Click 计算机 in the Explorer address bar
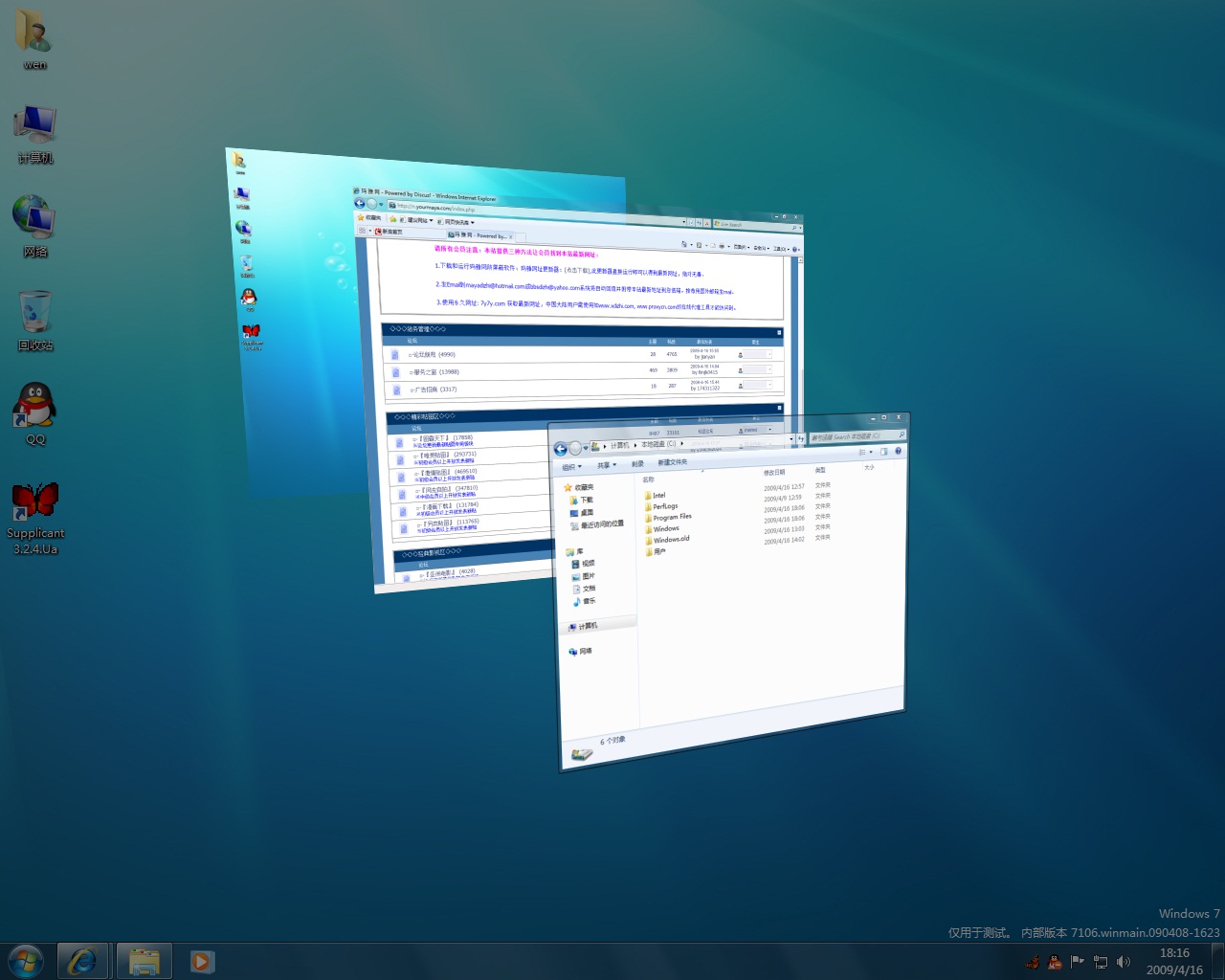Screen dimensions: 1225x980 click(620, 445)
